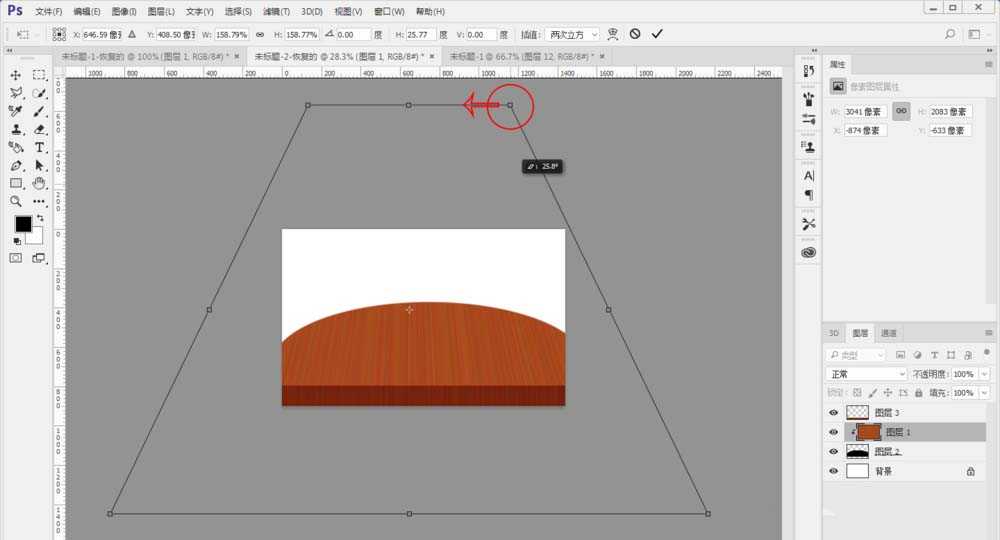
Task: Select the Hand tool
Action: [40, 183]
